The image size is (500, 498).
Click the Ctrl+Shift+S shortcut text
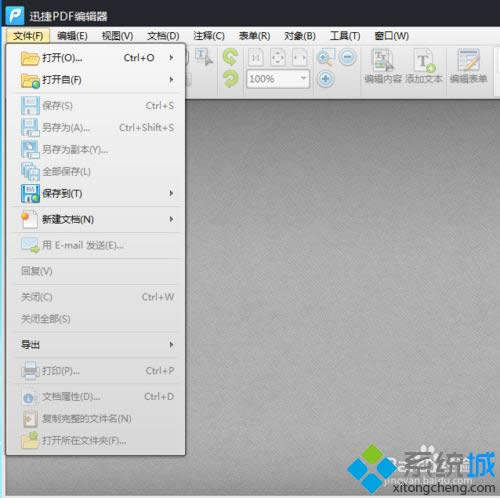147,128
